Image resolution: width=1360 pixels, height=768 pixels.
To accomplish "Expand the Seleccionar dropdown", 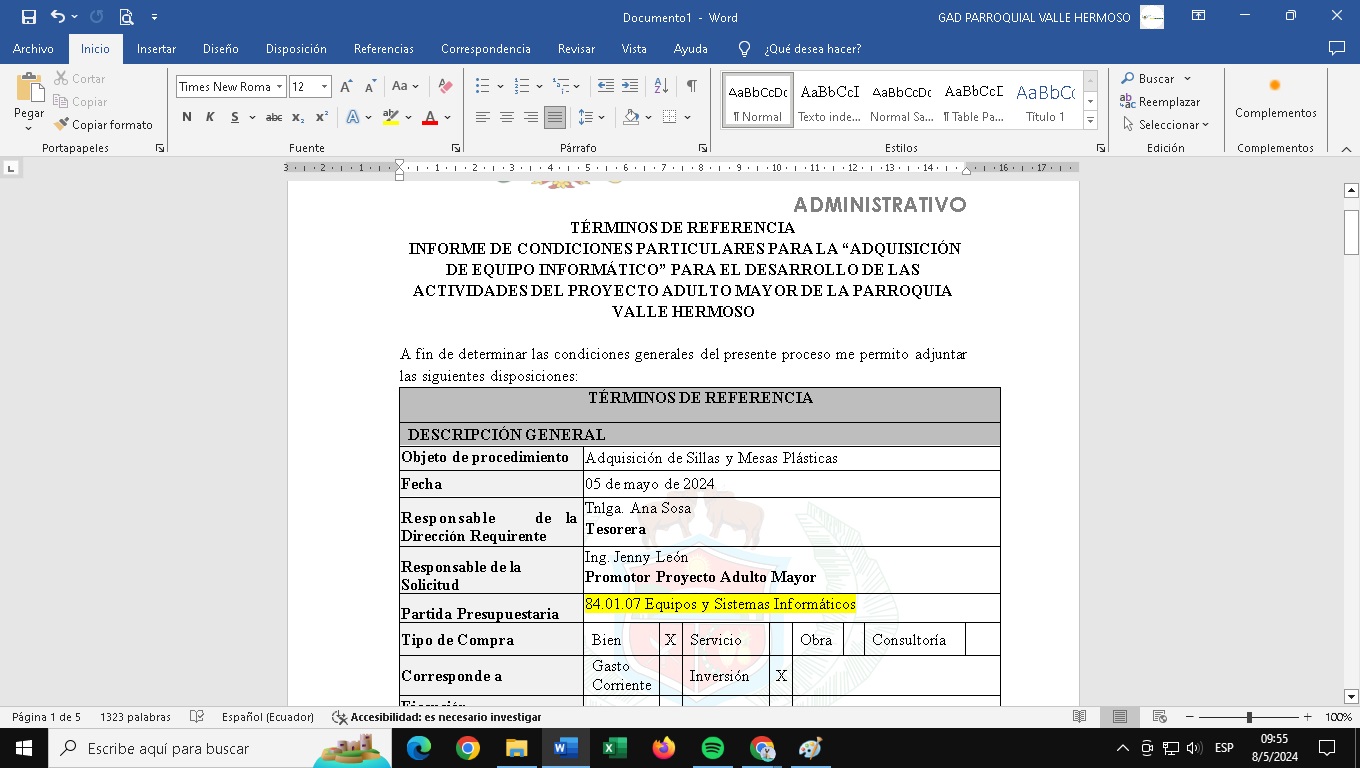I will click(1165, 125).
